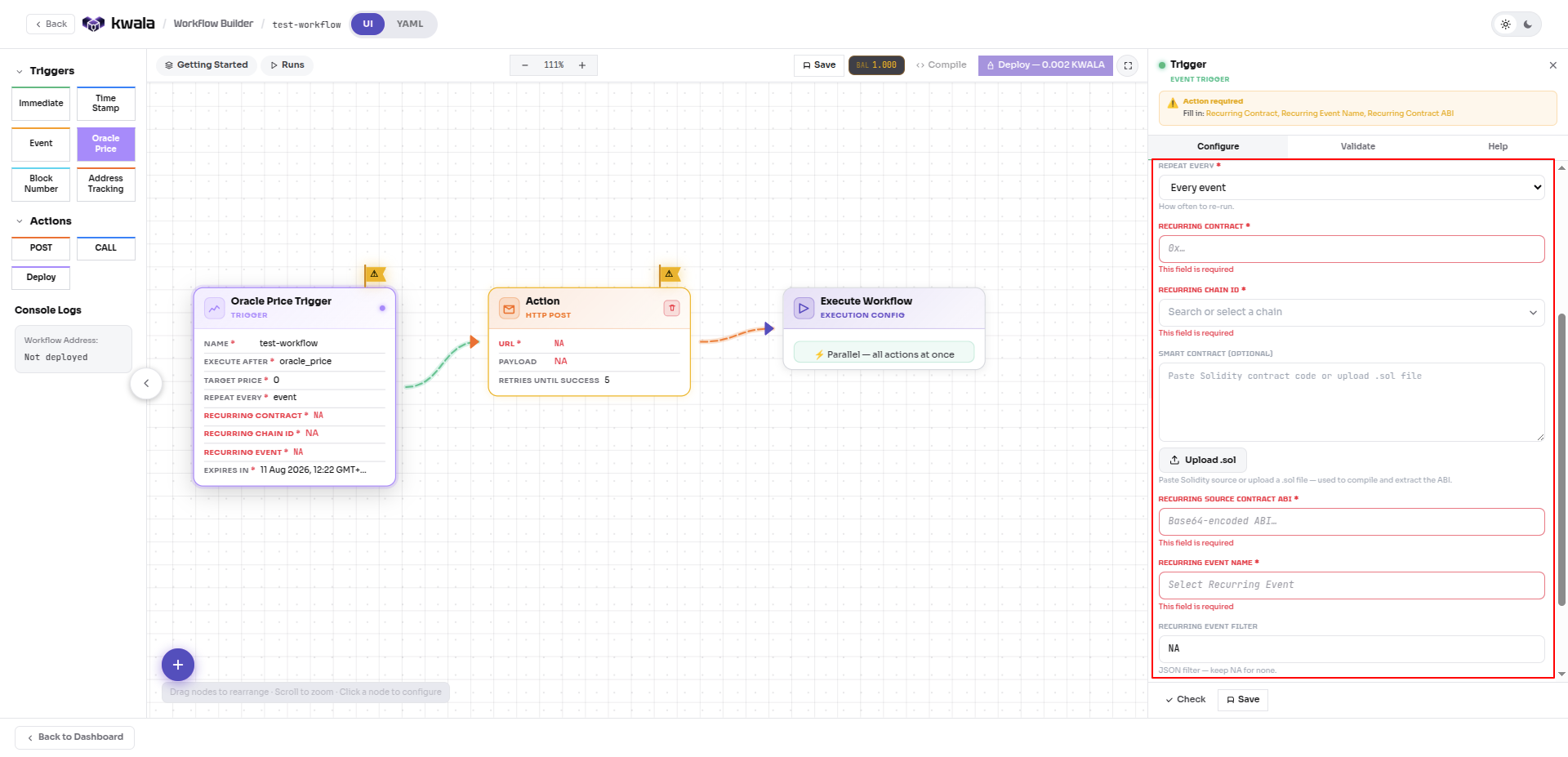Open the BAL 1.000 balance badge

(876, 65)
